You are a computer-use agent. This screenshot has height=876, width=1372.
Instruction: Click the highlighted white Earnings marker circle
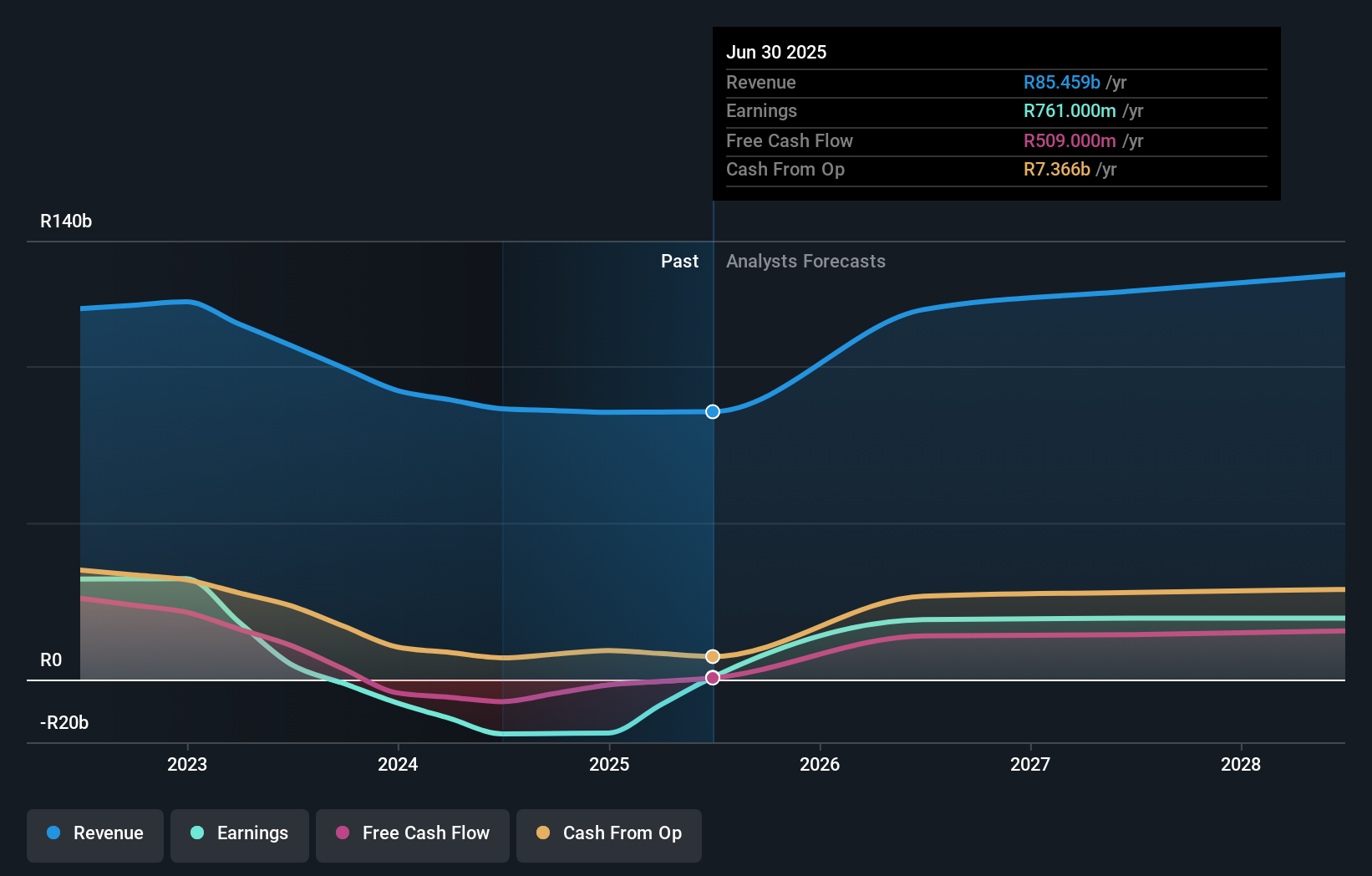712,677
